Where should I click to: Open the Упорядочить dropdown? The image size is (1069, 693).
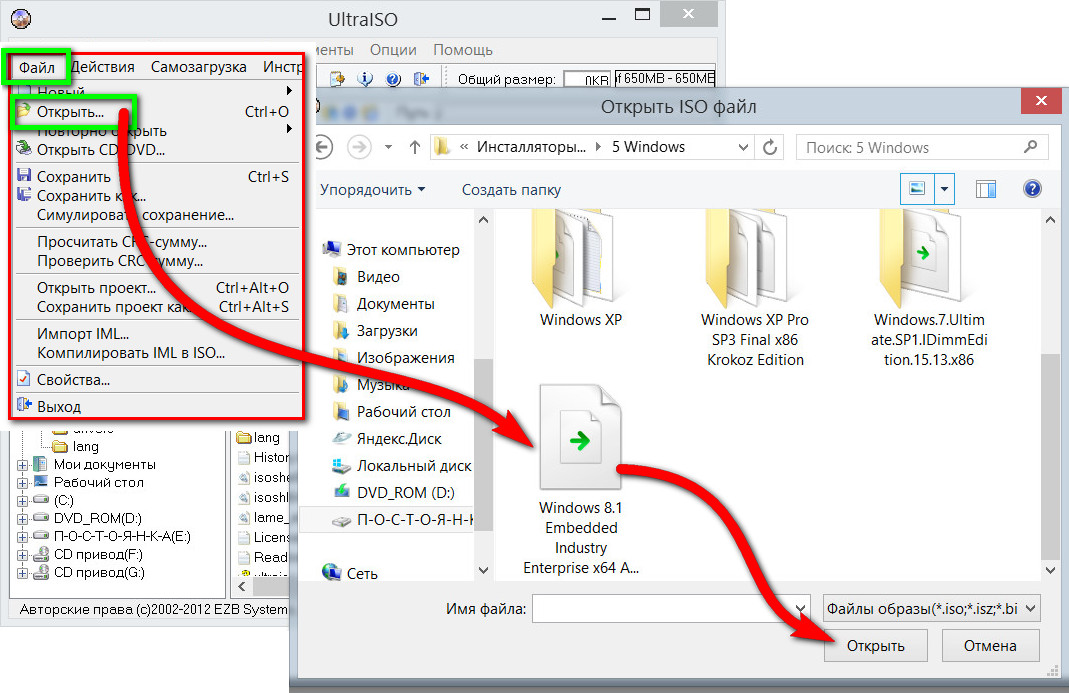pyautogui.click(x=372, y=190)
